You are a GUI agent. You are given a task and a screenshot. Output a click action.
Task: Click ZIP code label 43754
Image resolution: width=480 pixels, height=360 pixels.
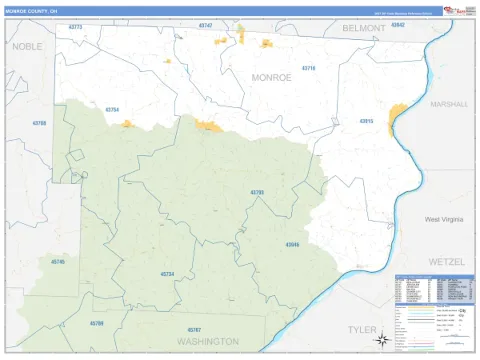pyautogui.click(x=112, y=110)
